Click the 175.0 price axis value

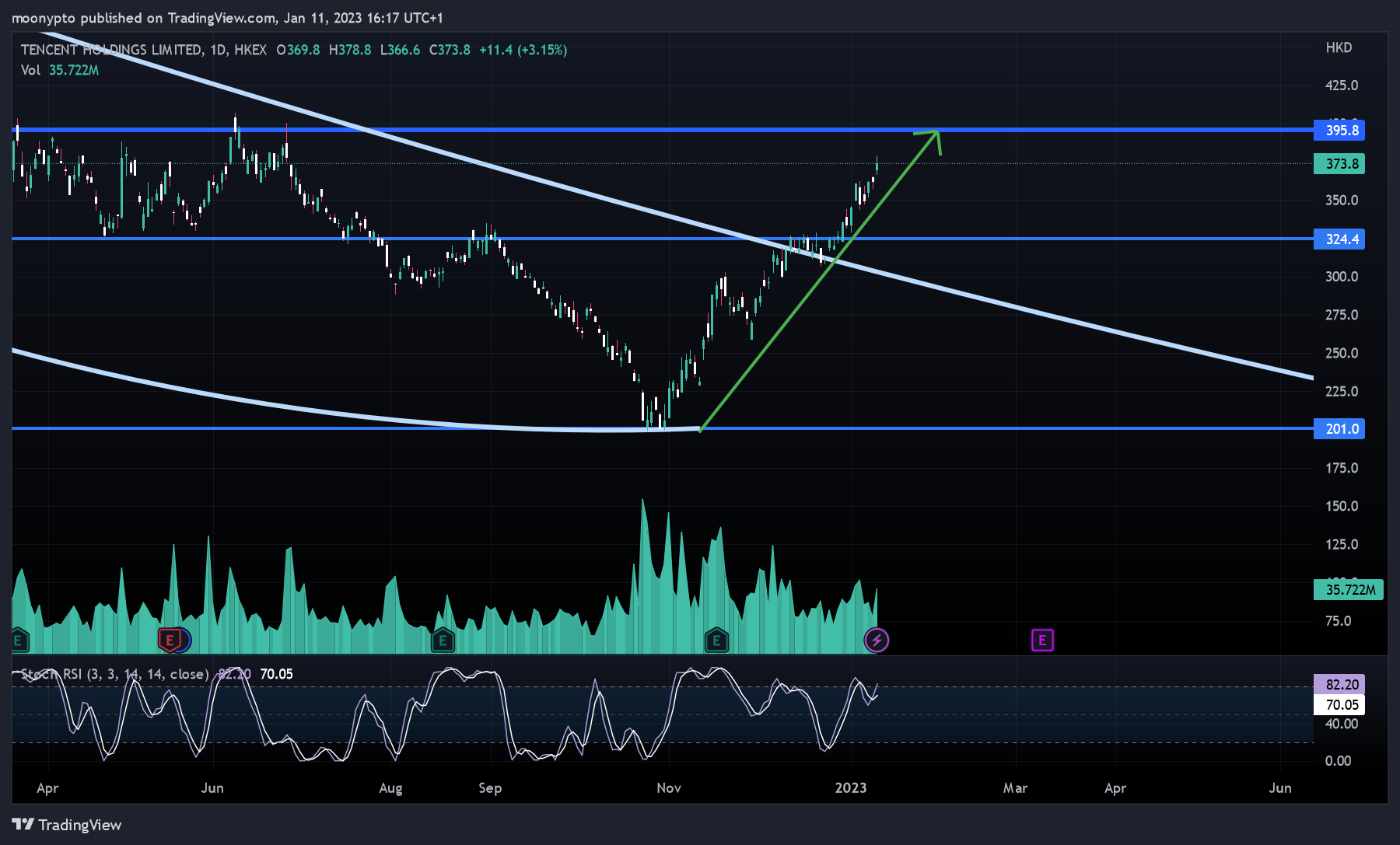tap(1342, 468)
